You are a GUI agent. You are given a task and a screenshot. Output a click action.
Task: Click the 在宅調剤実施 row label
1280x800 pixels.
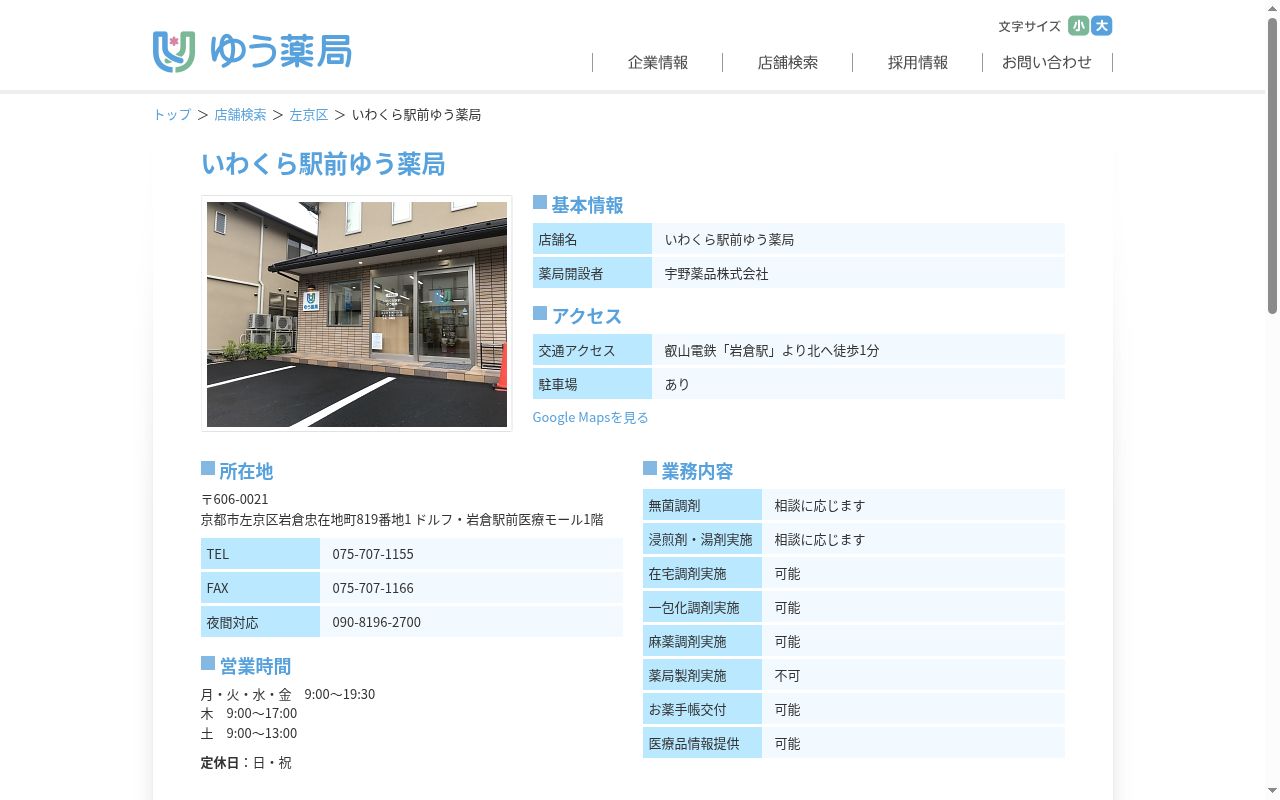(702, 574)
